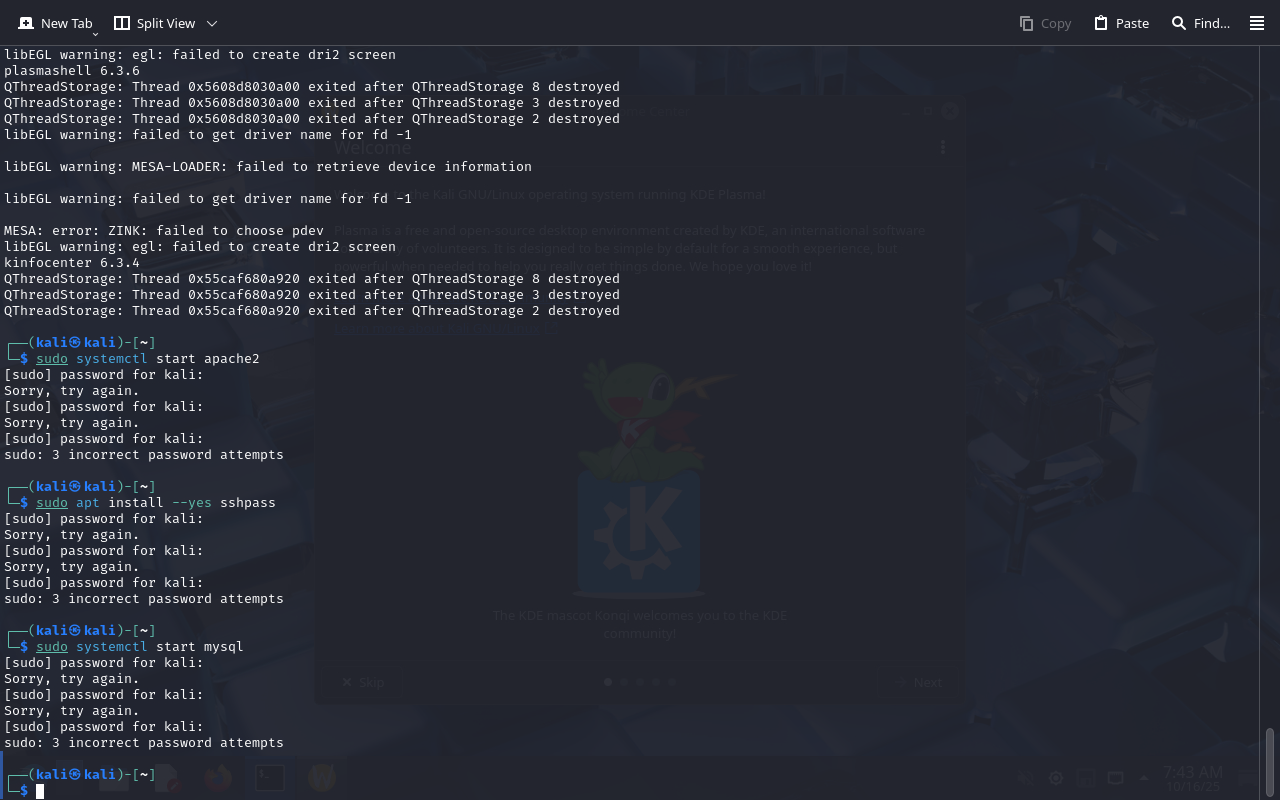
Task: Click the Split View icon
Action: click(x=122, y=23)
